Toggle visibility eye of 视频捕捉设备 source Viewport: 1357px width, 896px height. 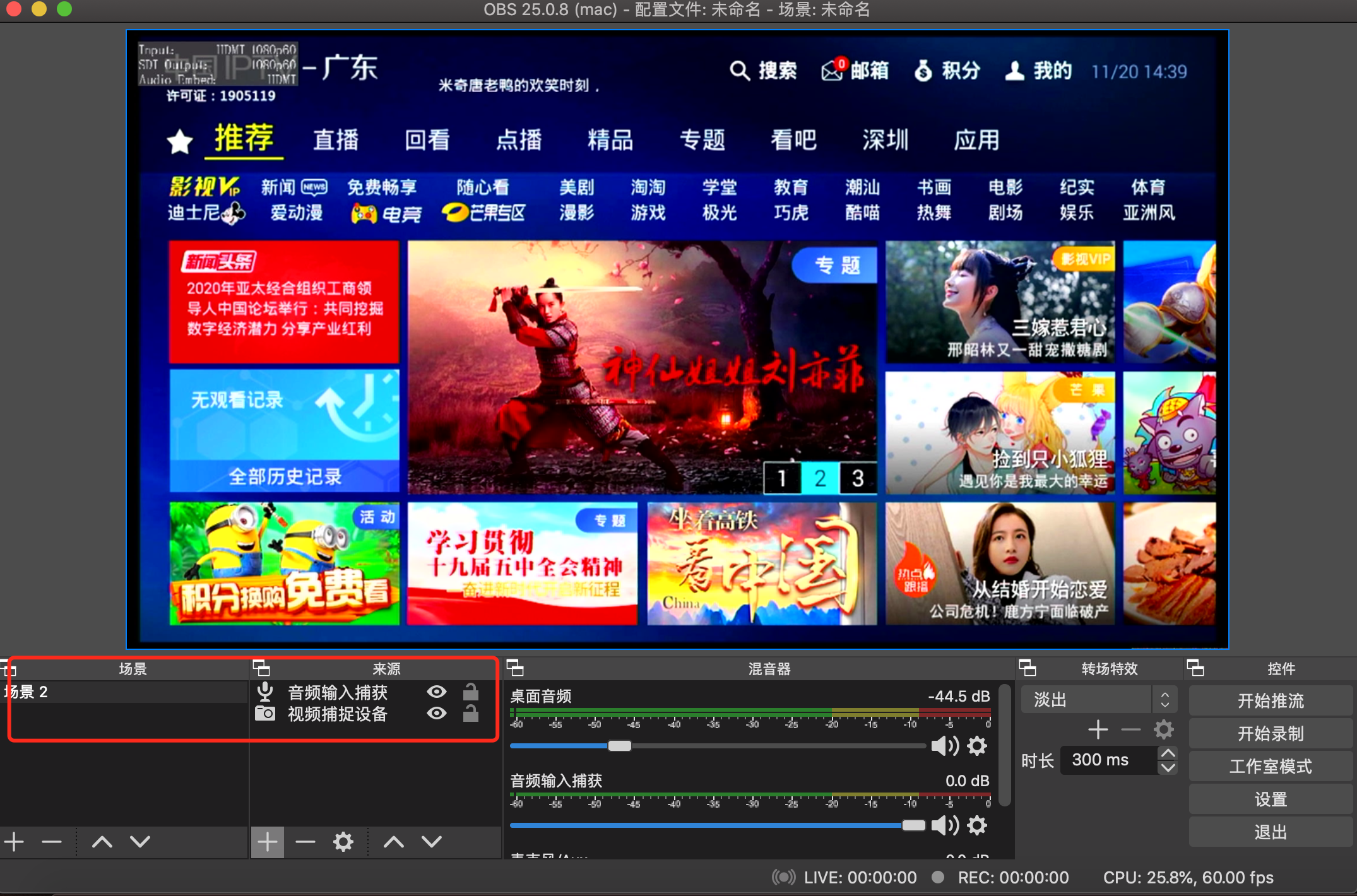[x=437, y=714]
